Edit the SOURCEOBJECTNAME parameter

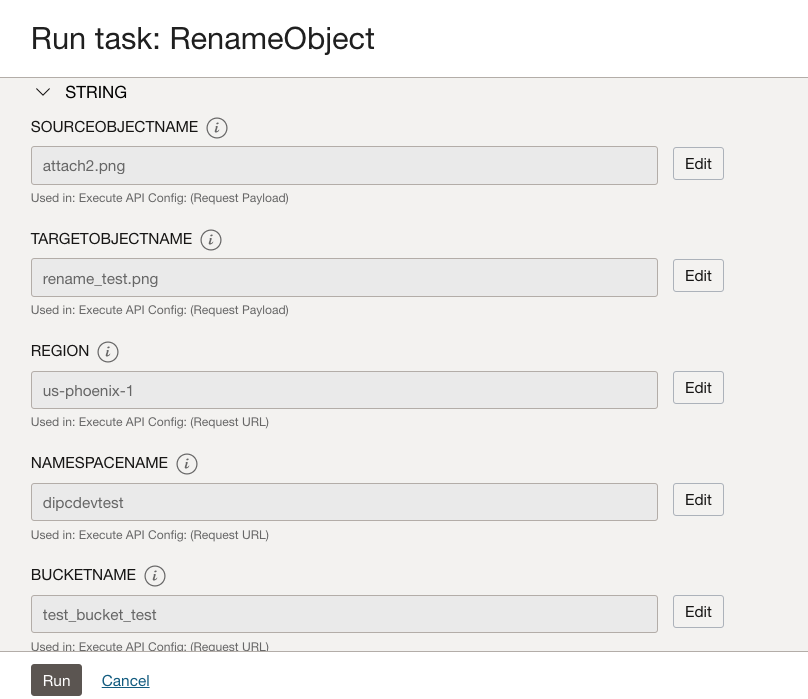tap(698, 163)
